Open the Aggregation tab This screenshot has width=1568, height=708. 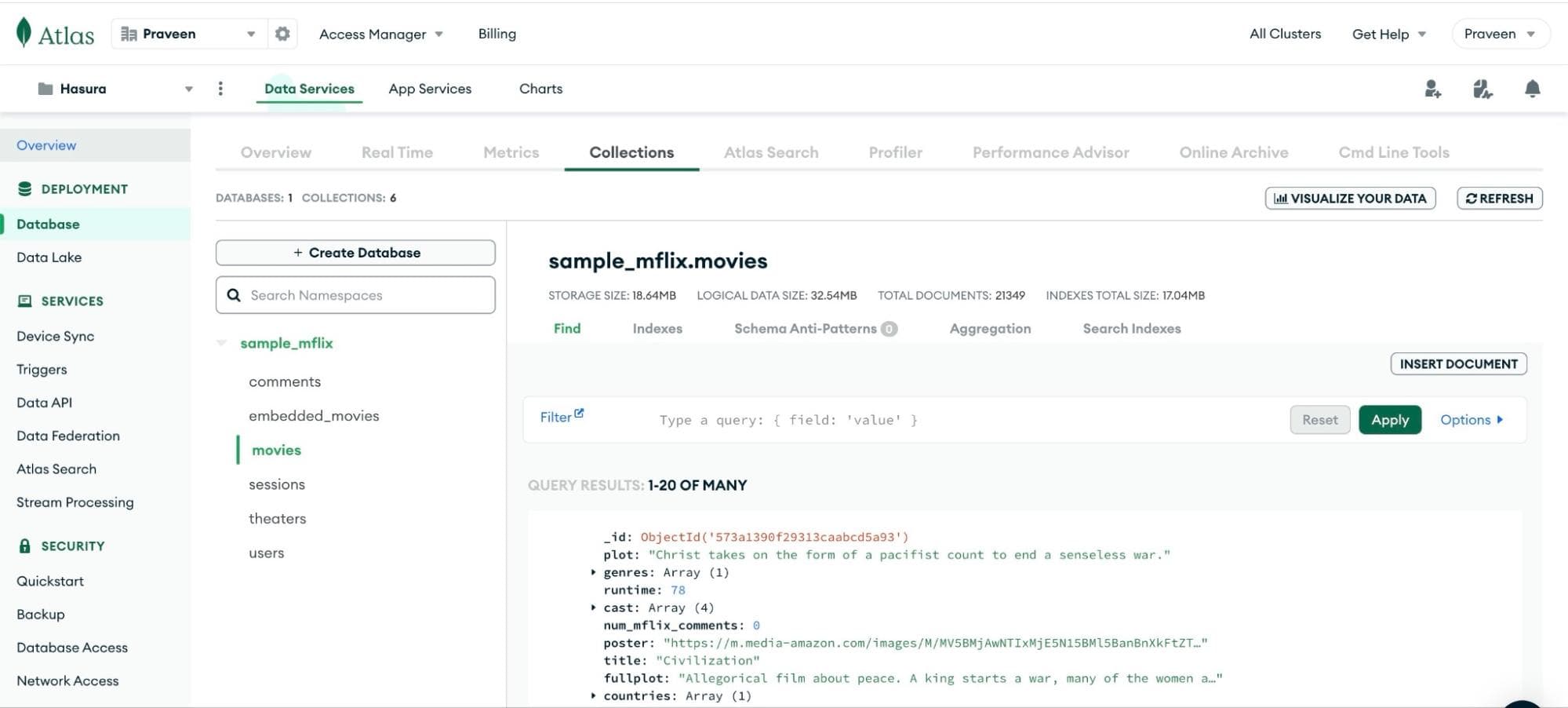click(x=990, y=329)
